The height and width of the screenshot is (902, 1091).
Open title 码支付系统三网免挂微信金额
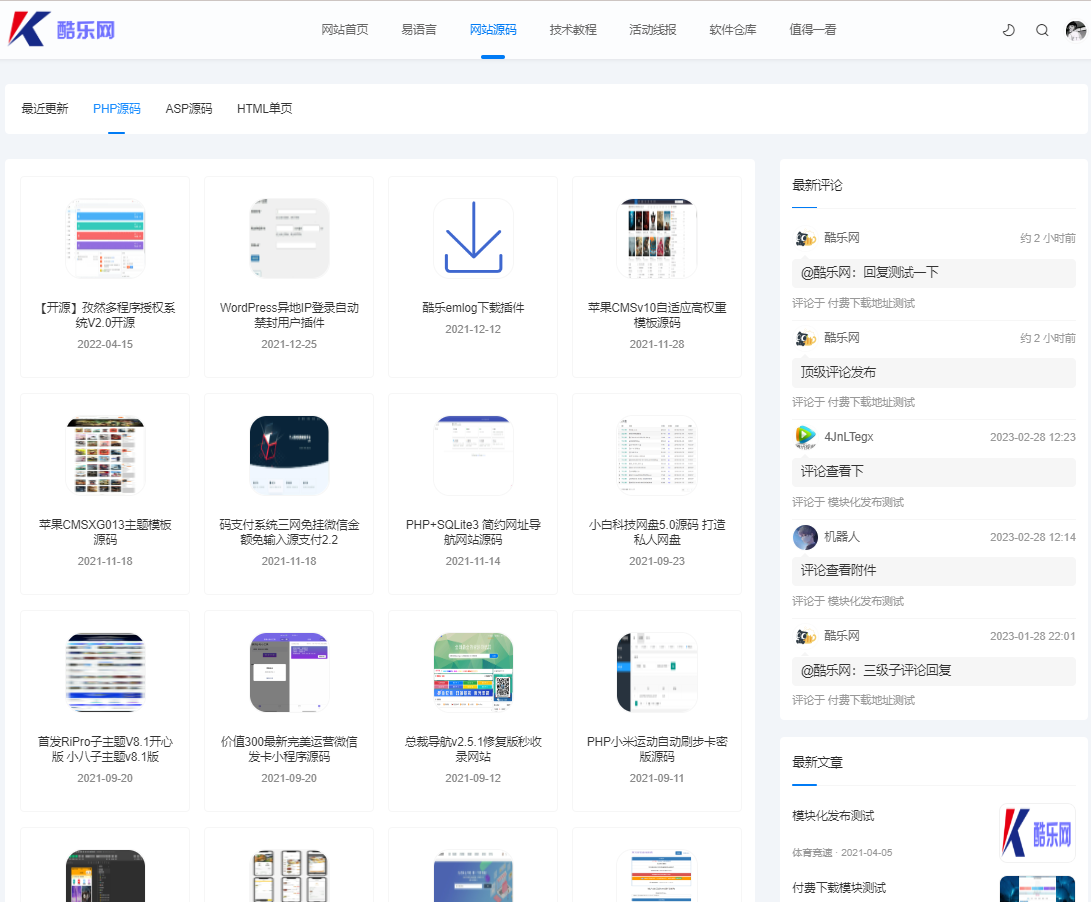pyautogui.click(x=289, y=532)
